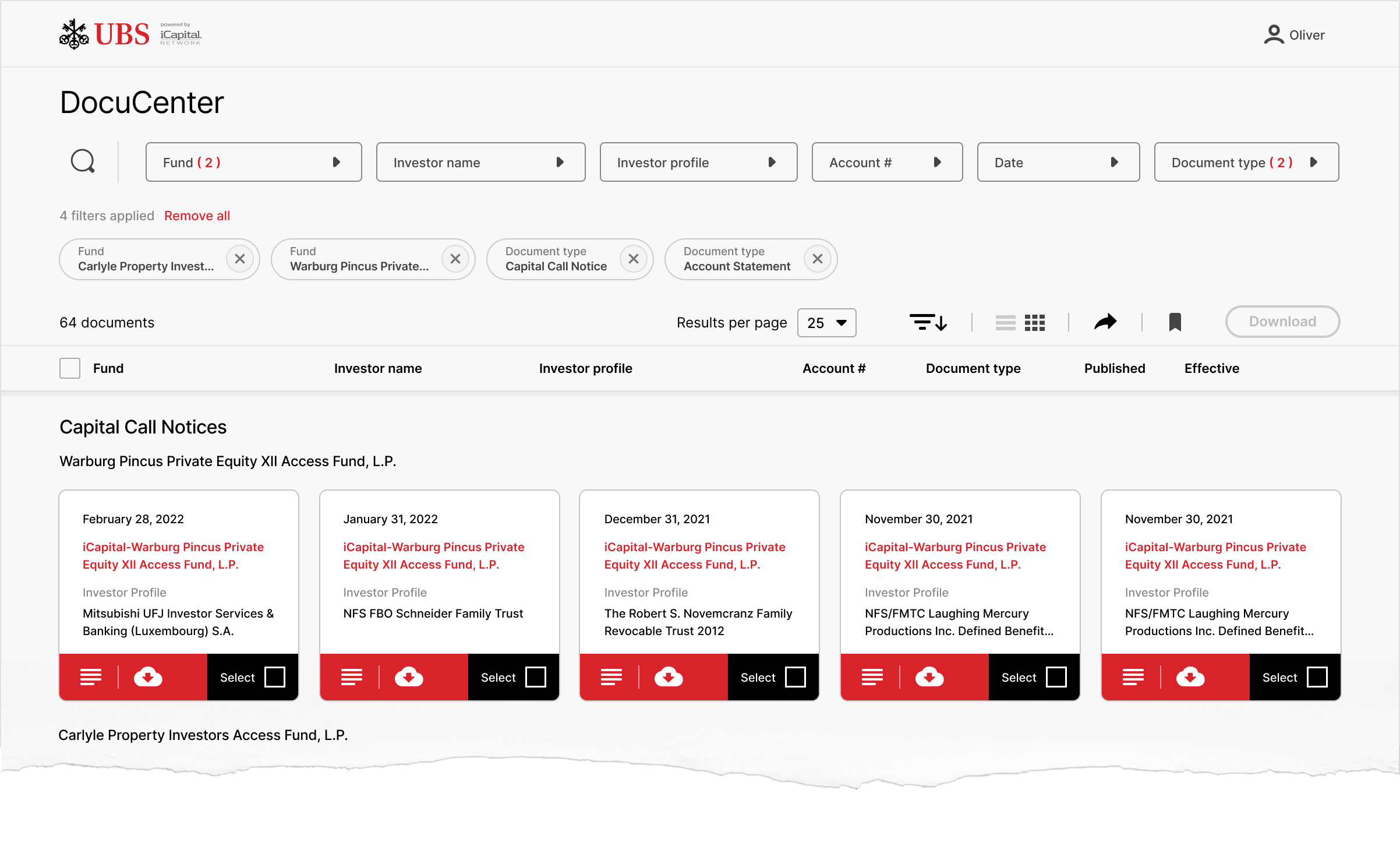Select the January 31, 2022 card checkbox
1400x846 pixels.
[x=536, y=677]
